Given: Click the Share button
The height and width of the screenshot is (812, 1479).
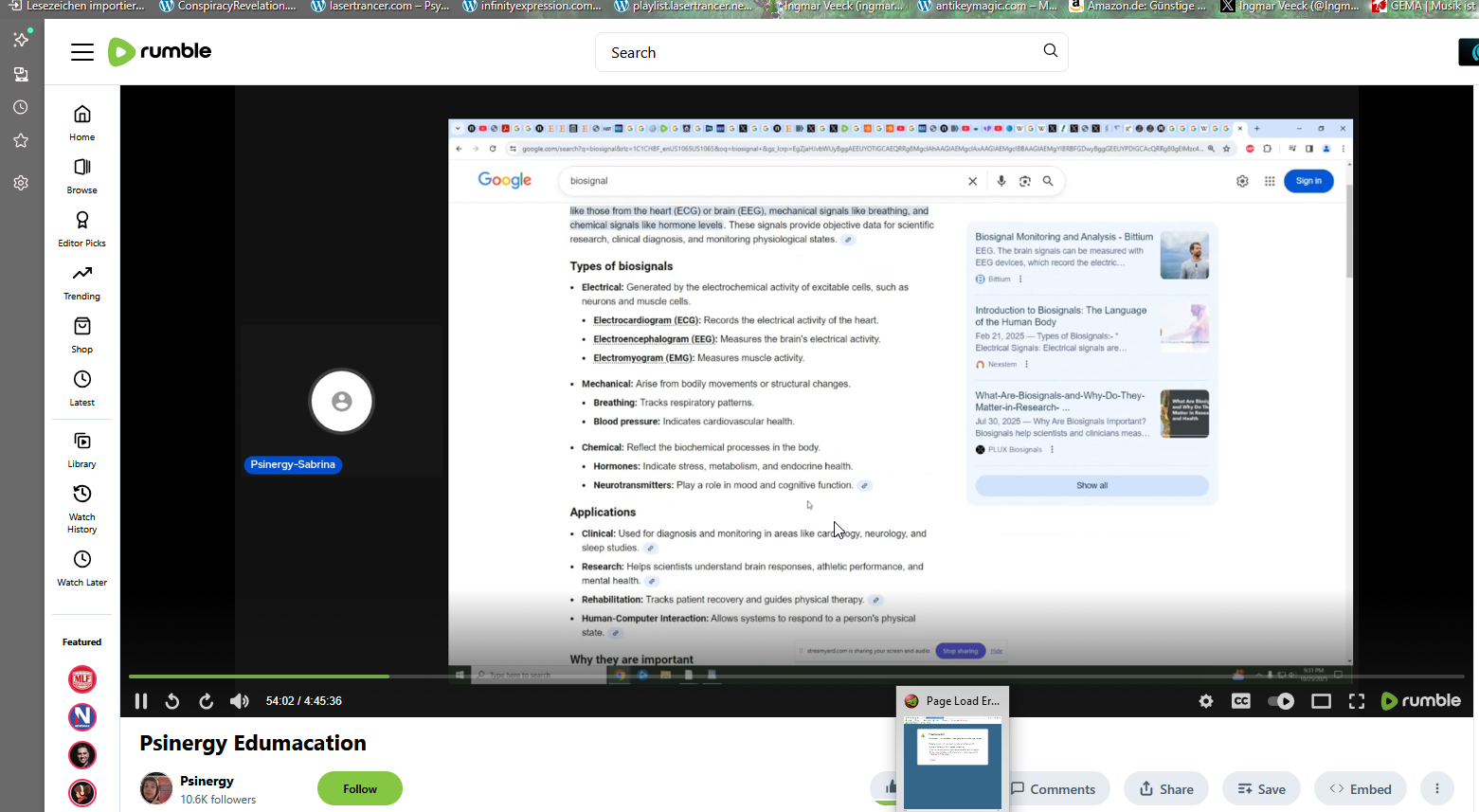Looking at the screenshot, I should (1165, 788).
